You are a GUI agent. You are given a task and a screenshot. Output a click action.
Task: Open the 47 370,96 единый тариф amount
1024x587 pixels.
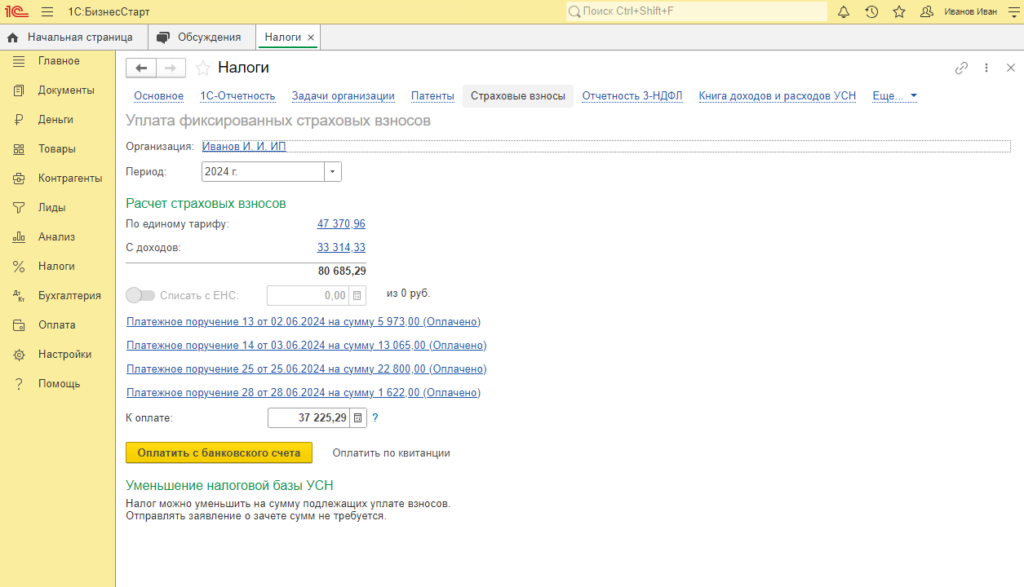click(x=341, y=224)
